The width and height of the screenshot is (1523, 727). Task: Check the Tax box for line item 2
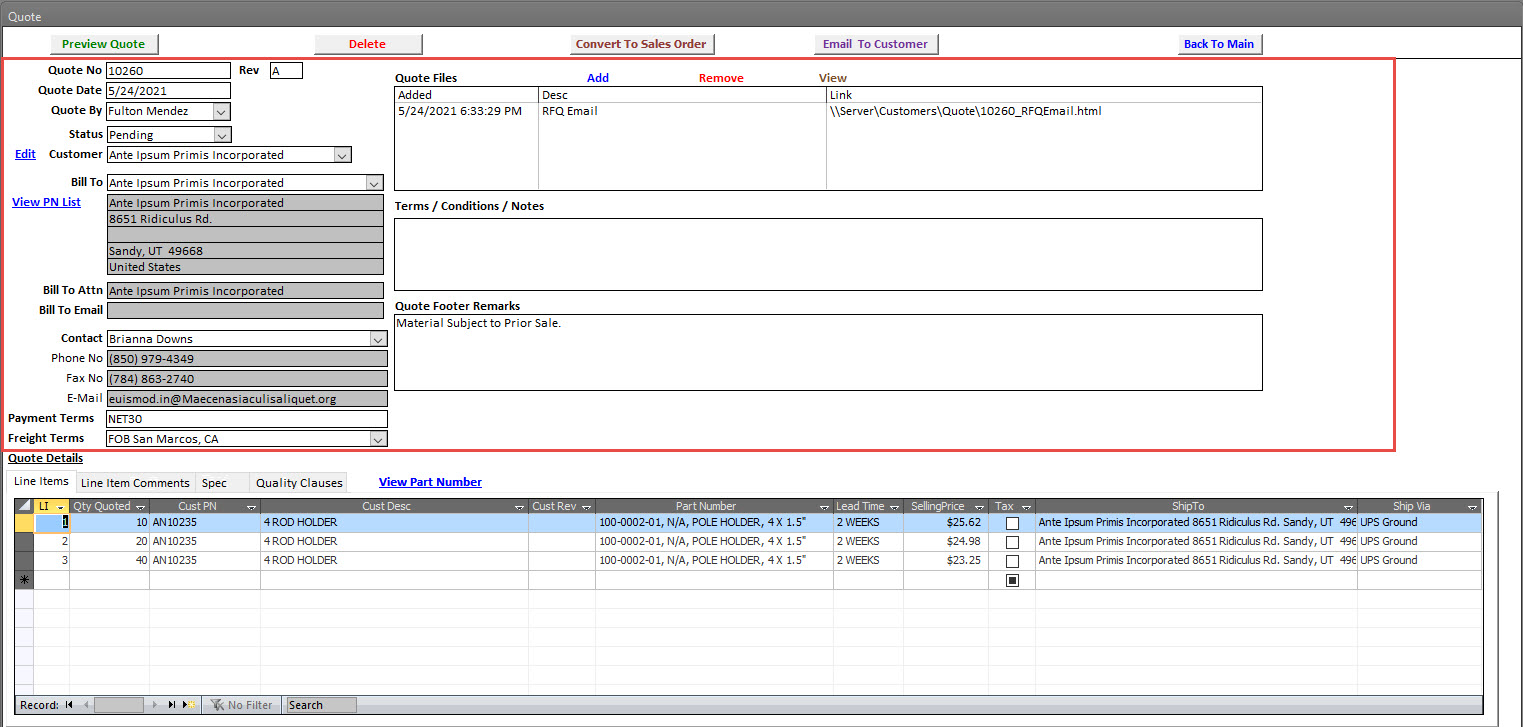coord(1012,541)
